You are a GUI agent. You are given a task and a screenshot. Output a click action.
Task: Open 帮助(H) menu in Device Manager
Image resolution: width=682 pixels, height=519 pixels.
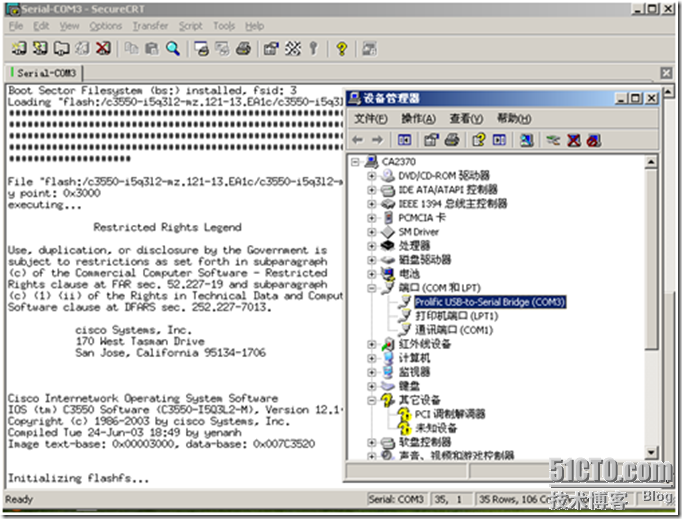[x=514, y=118]
